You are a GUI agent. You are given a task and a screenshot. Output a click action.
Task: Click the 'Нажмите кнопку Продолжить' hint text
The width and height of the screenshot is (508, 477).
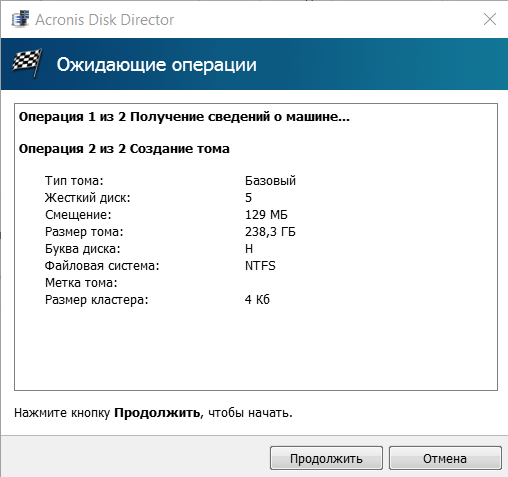[x=153, y=413]
